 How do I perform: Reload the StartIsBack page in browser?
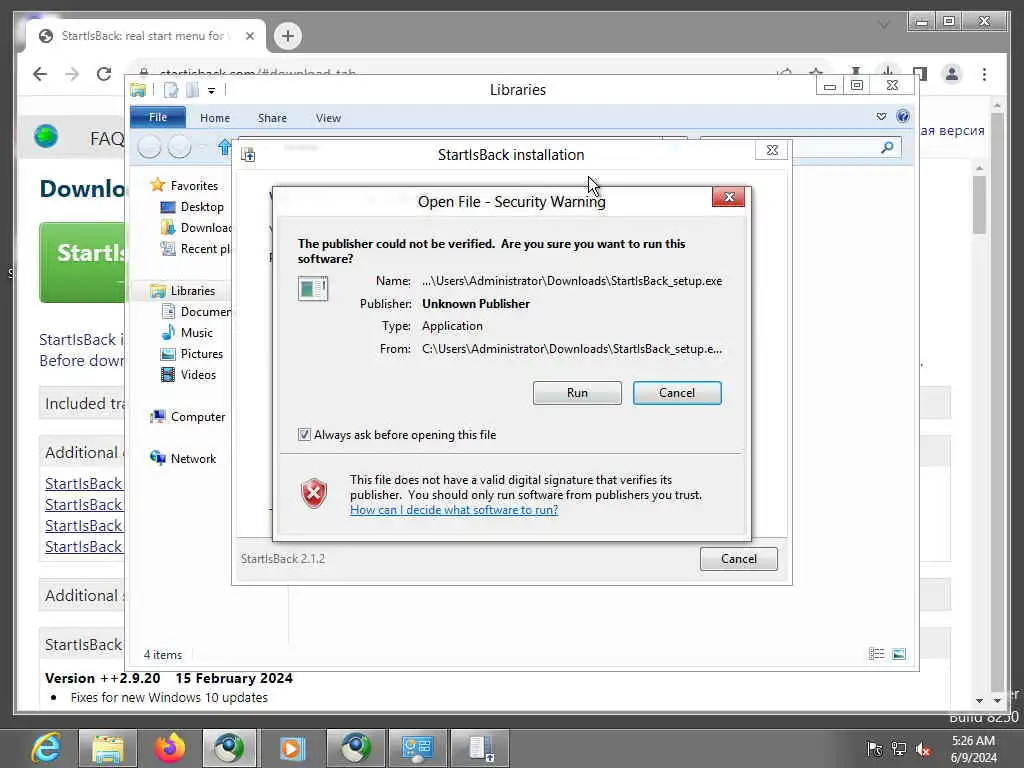(104, 74)
